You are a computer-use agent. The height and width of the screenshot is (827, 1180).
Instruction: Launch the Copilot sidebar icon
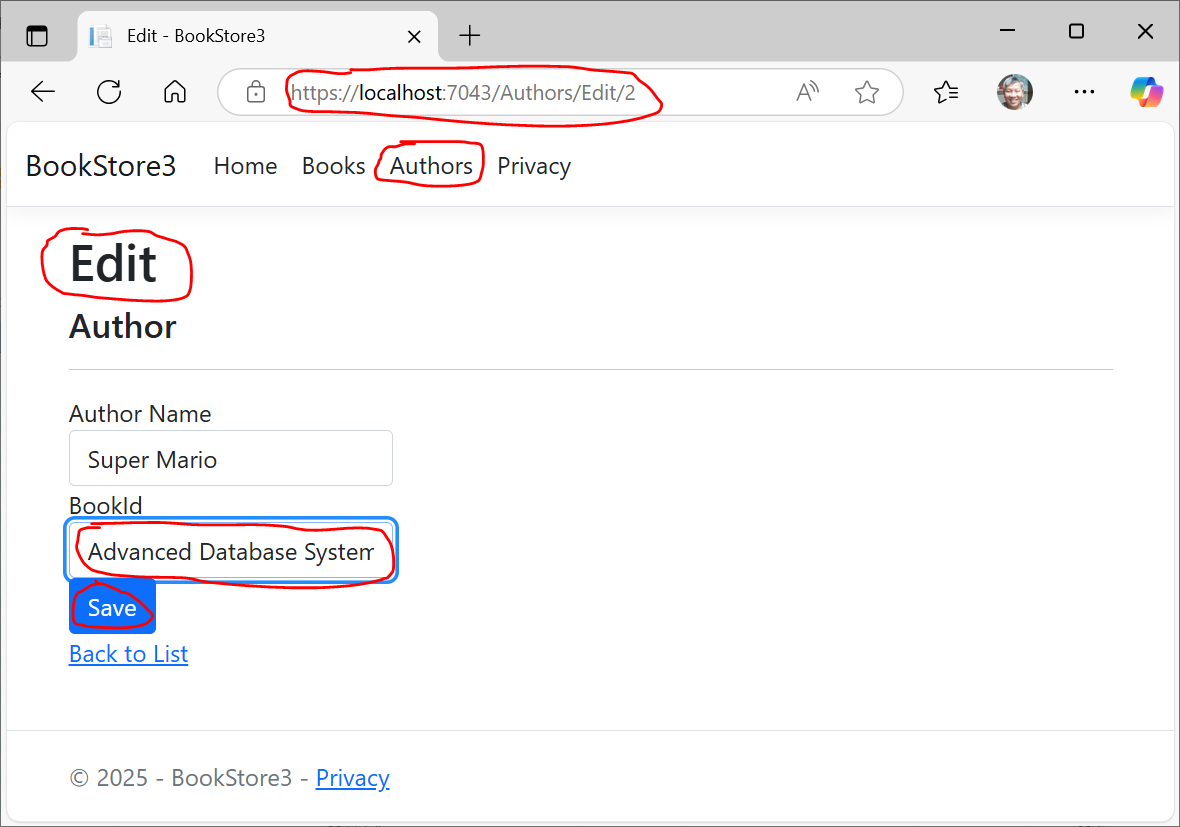point(1145,92)
